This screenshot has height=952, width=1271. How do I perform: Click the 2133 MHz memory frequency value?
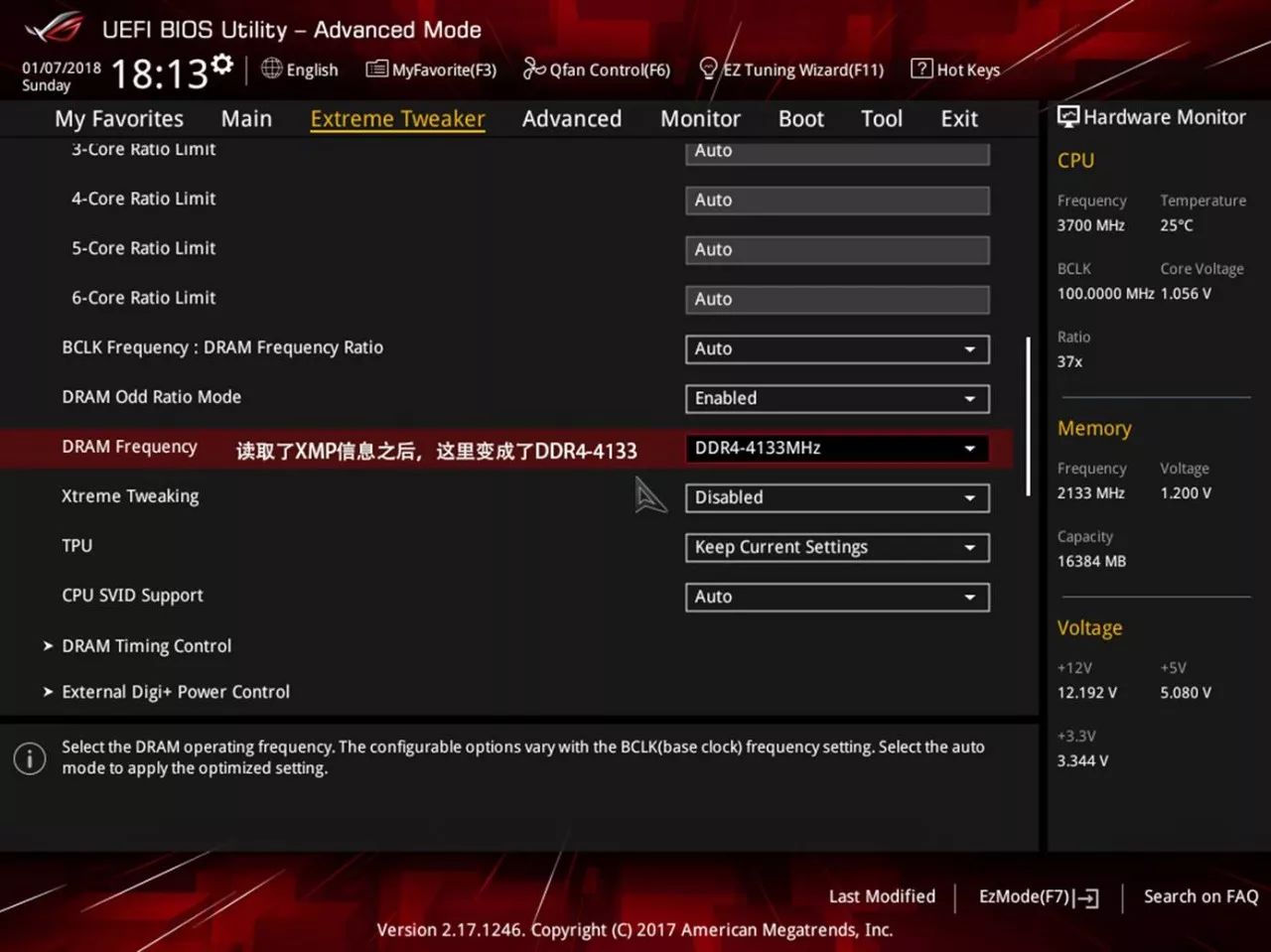1090,493
